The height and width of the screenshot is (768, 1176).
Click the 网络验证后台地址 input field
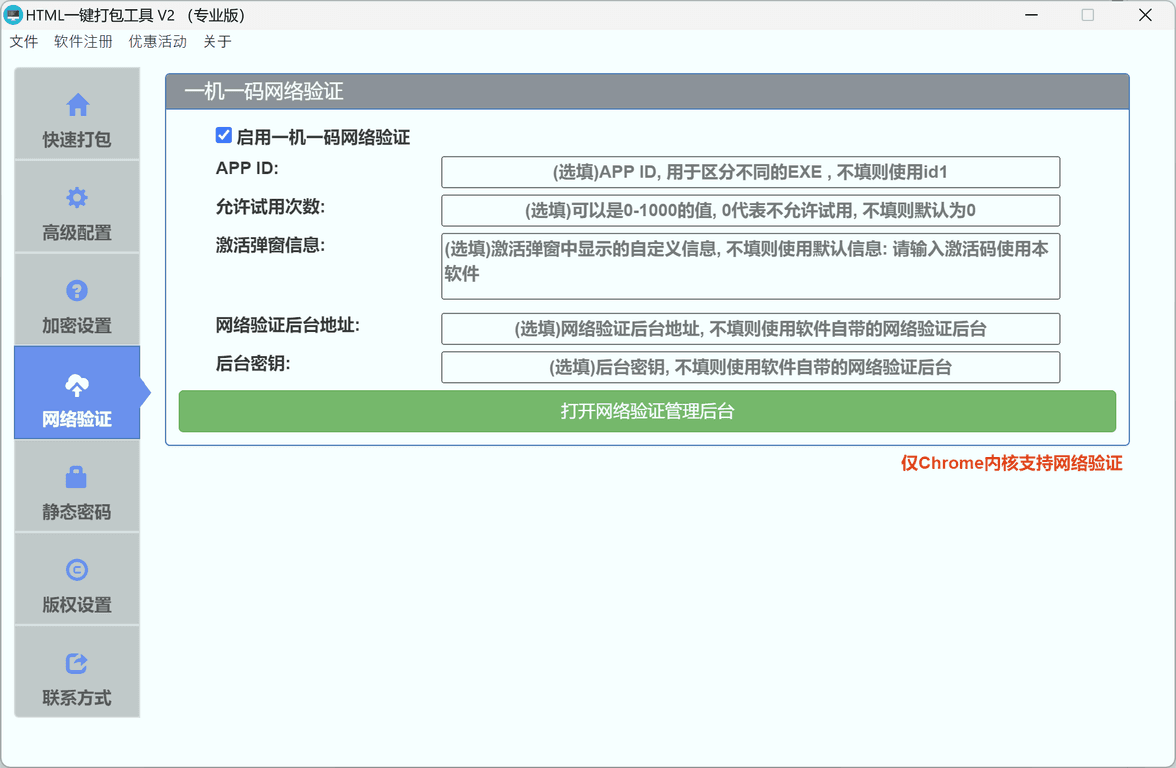pos(750,328)
